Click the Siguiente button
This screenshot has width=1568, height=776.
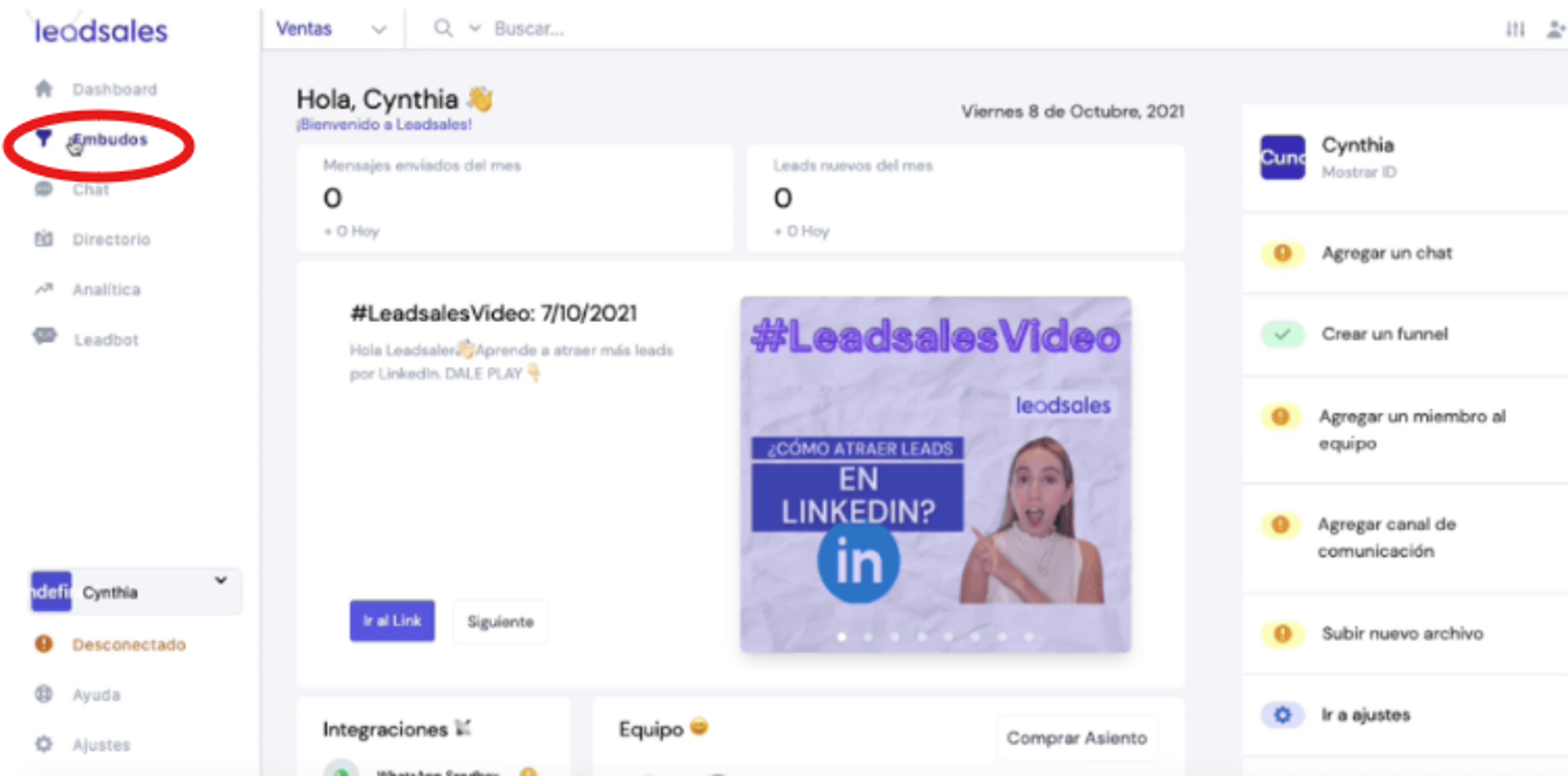[x=500, y=621]
